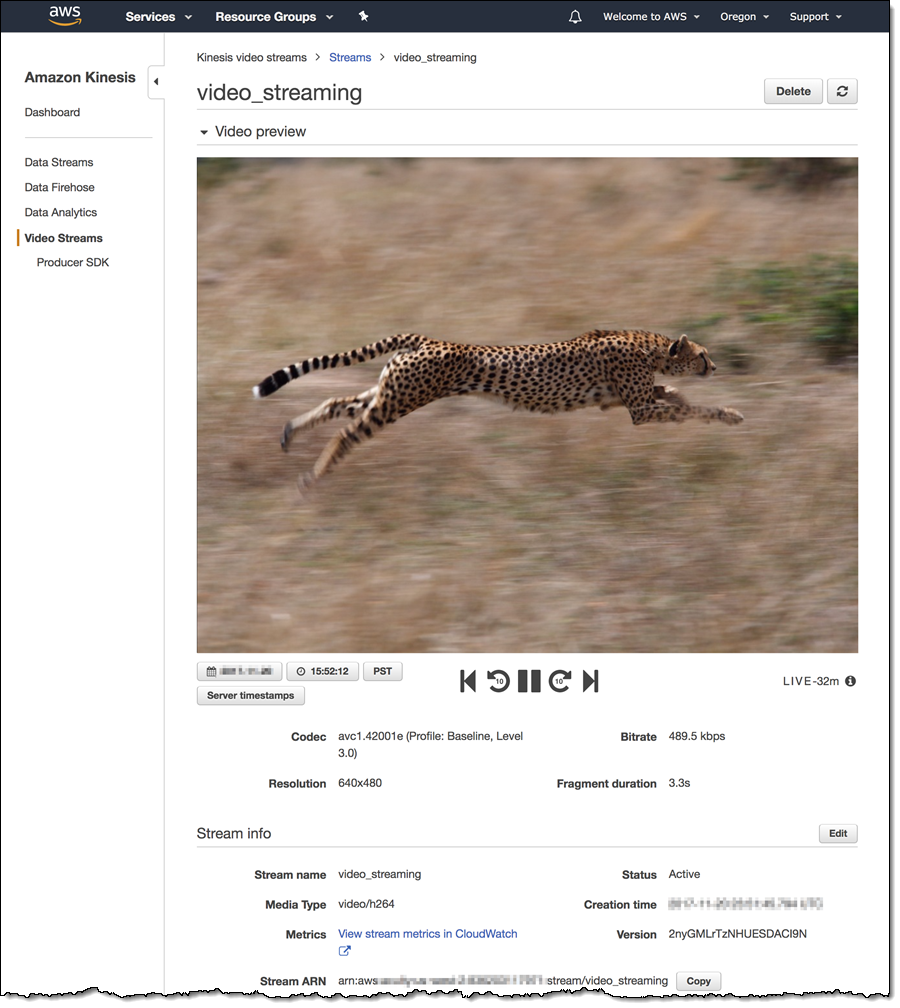900x1008 pixels.
Task: Fast forward the video 10 seconds
Action: tap(559, 681)
